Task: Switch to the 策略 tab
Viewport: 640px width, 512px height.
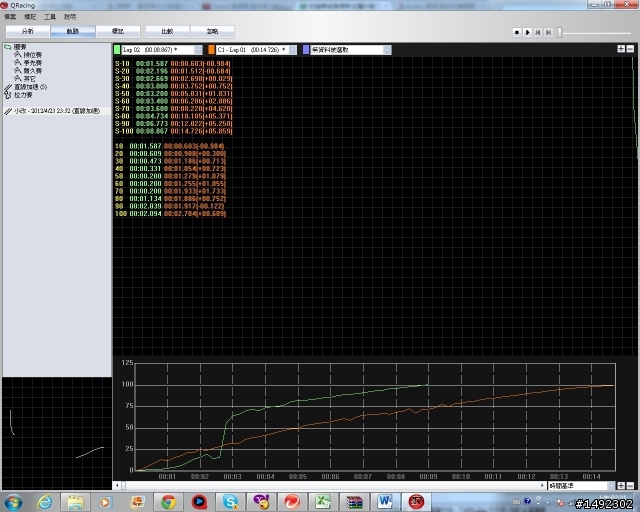Action: tap(212, 31)
